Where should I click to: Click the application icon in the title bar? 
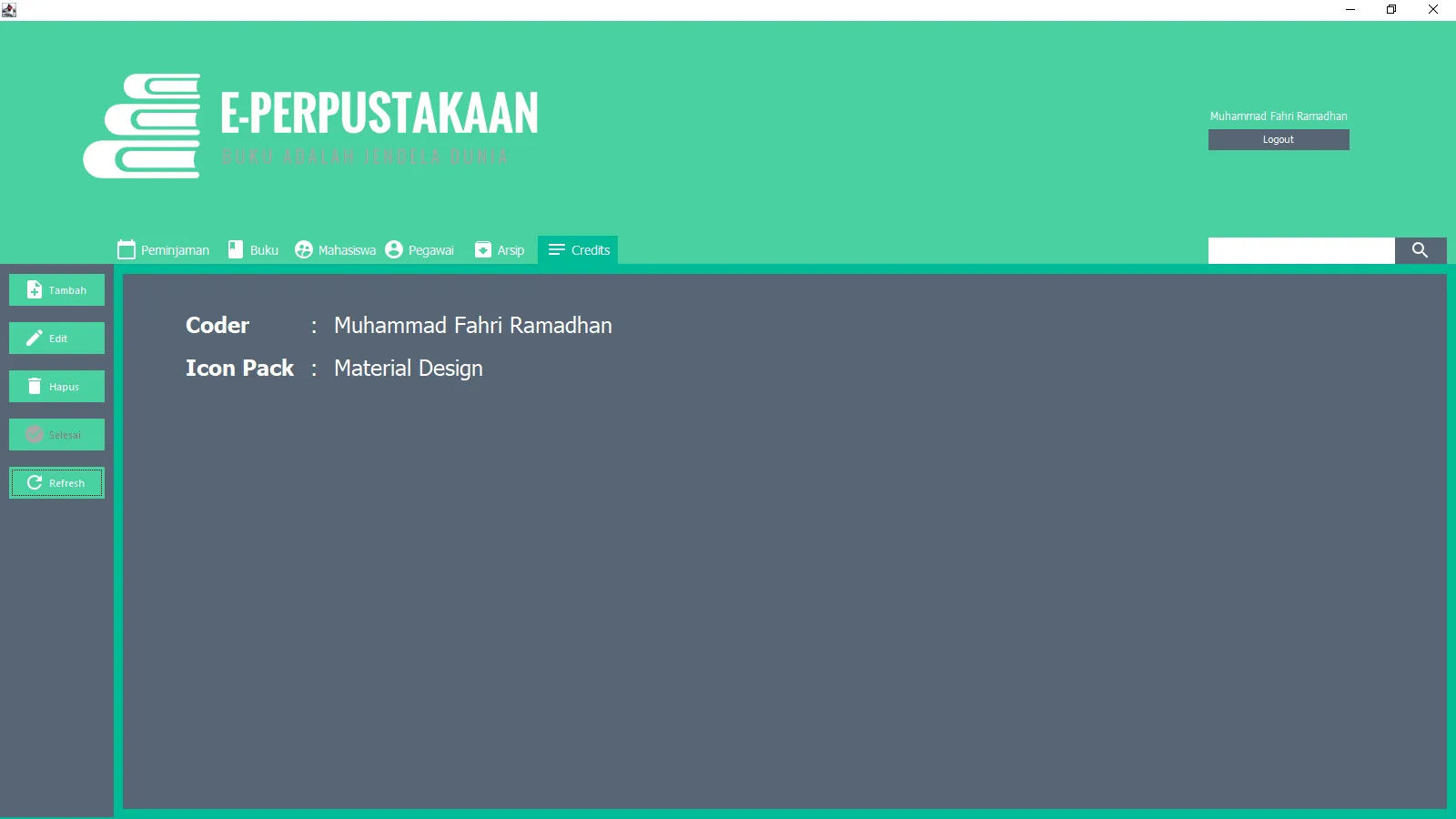(9, 9)
